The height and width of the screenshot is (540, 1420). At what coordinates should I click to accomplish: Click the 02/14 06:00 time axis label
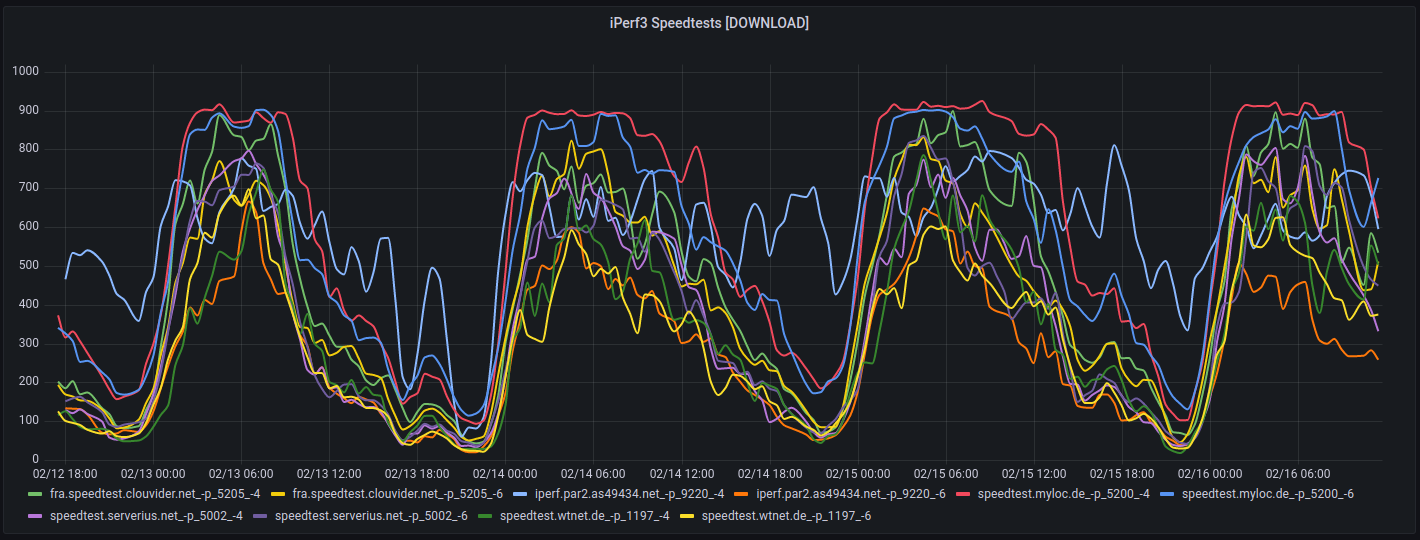tap(593, 473)
